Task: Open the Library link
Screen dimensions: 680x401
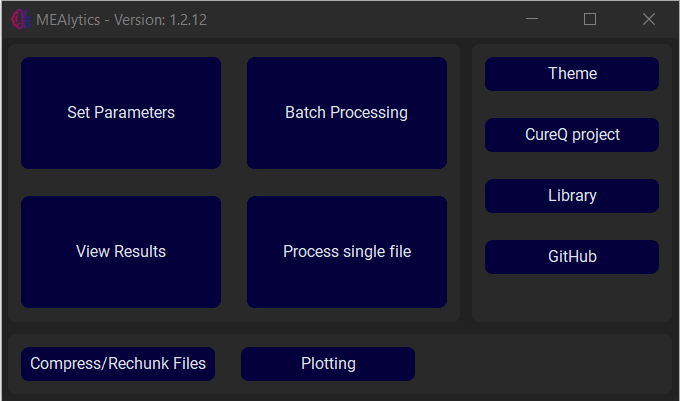Action: [x=572, y=196]
